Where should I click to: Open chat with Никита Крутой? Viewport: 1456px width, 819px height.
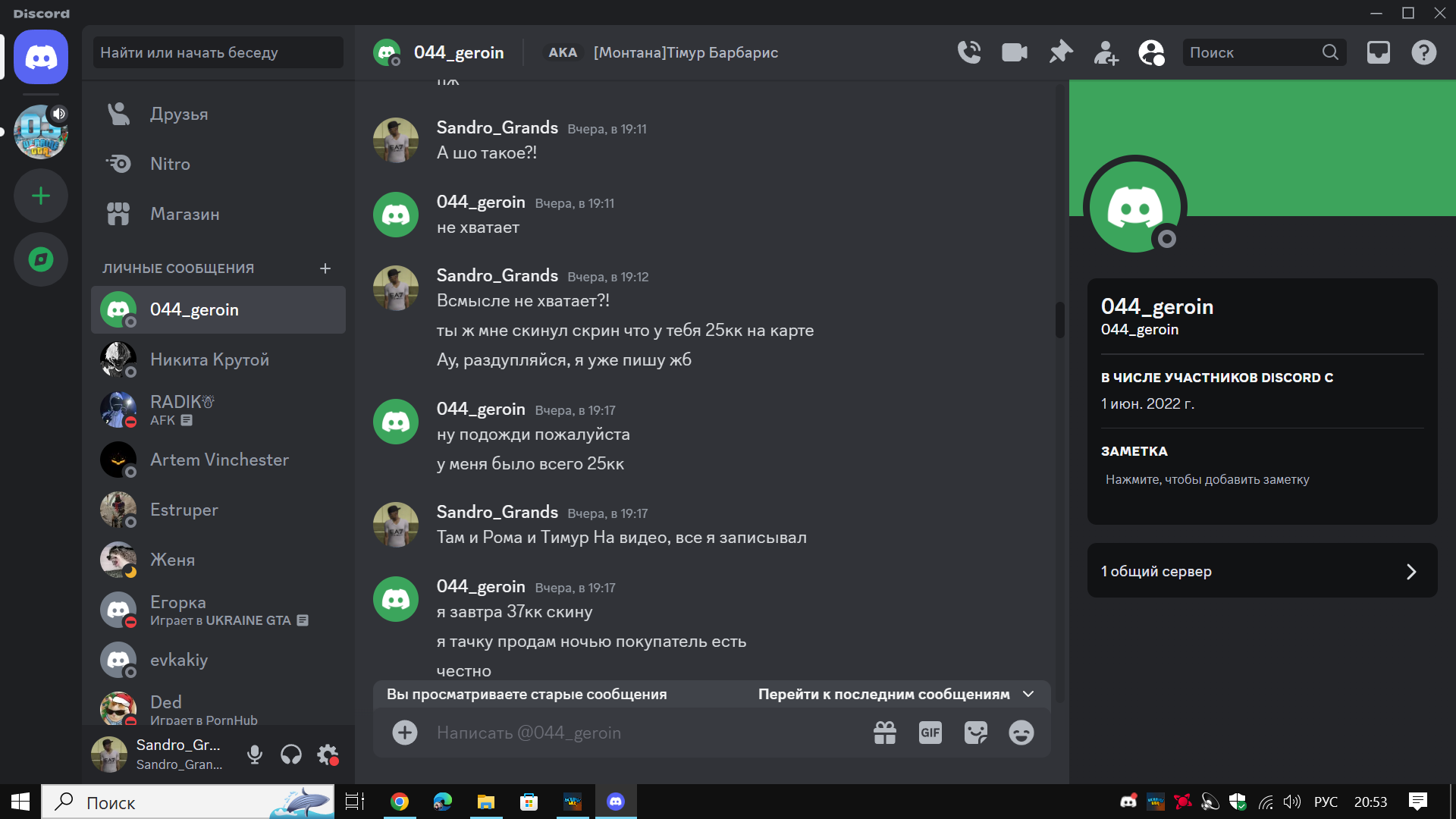coord(218,359)
